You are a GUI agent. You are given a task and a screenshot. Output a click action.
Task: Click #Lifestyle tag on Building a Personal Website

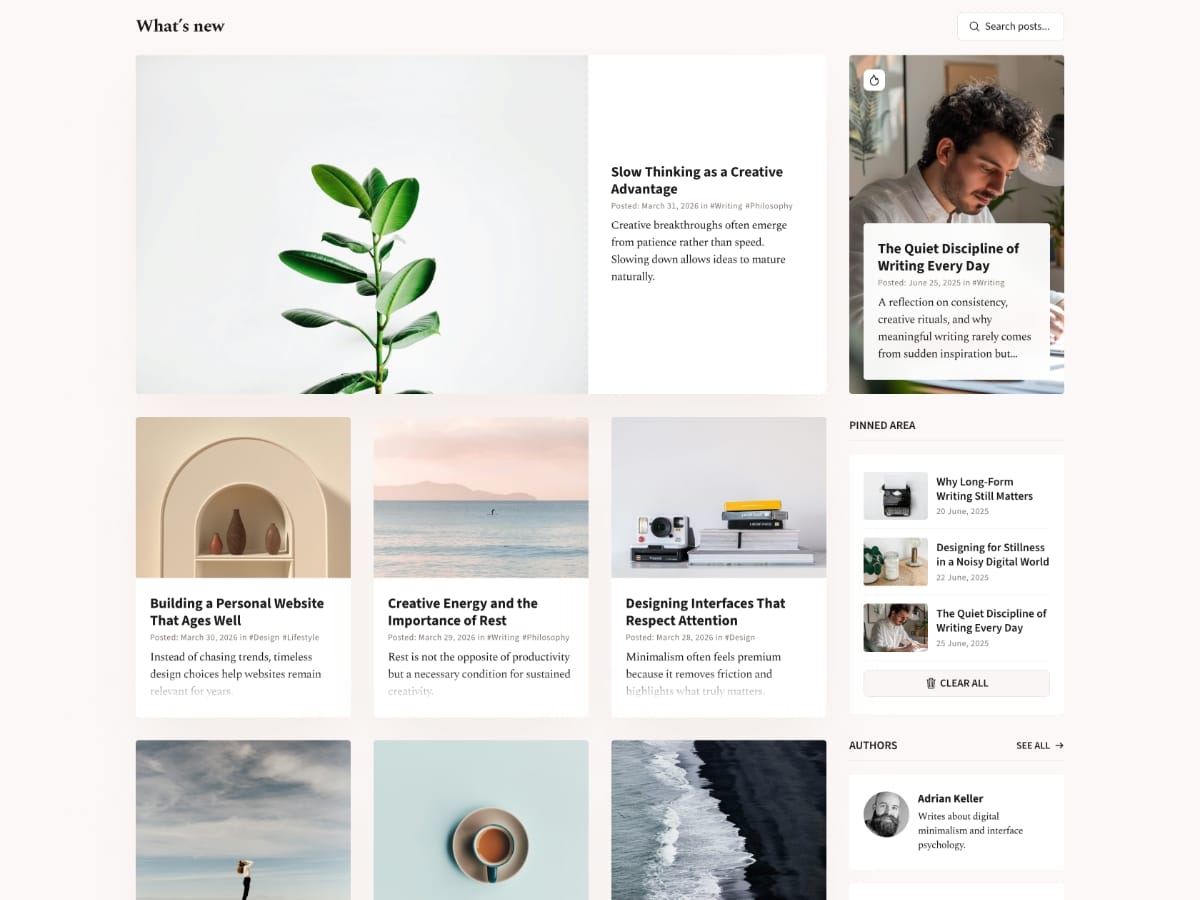point(301,637)
